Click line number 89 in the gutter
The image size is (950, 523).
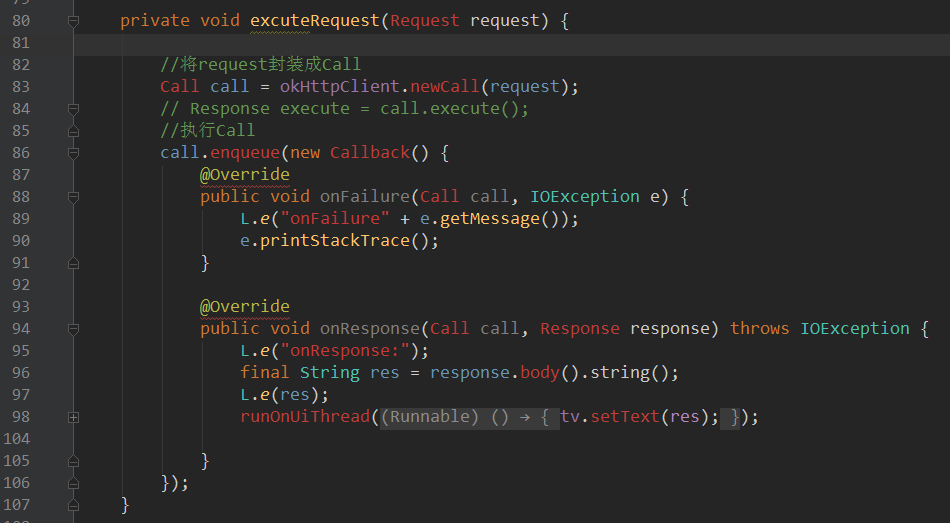coord(21,219)
